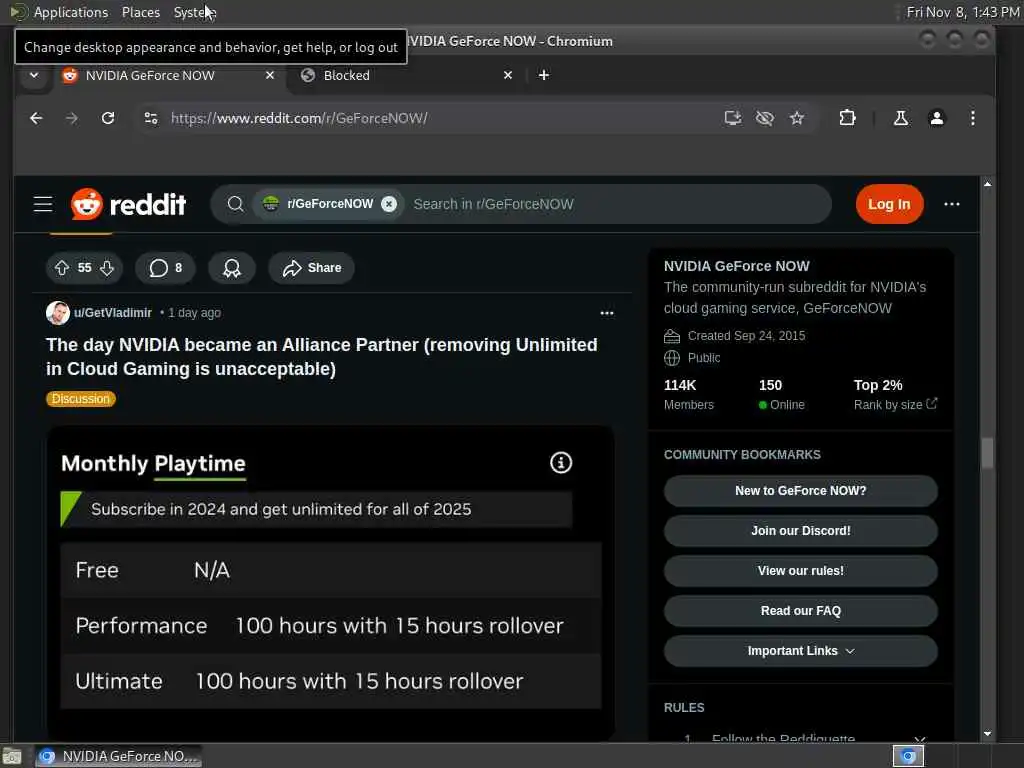Share the post via Share button
1024x768 pixels.
(x=312, y=268)
